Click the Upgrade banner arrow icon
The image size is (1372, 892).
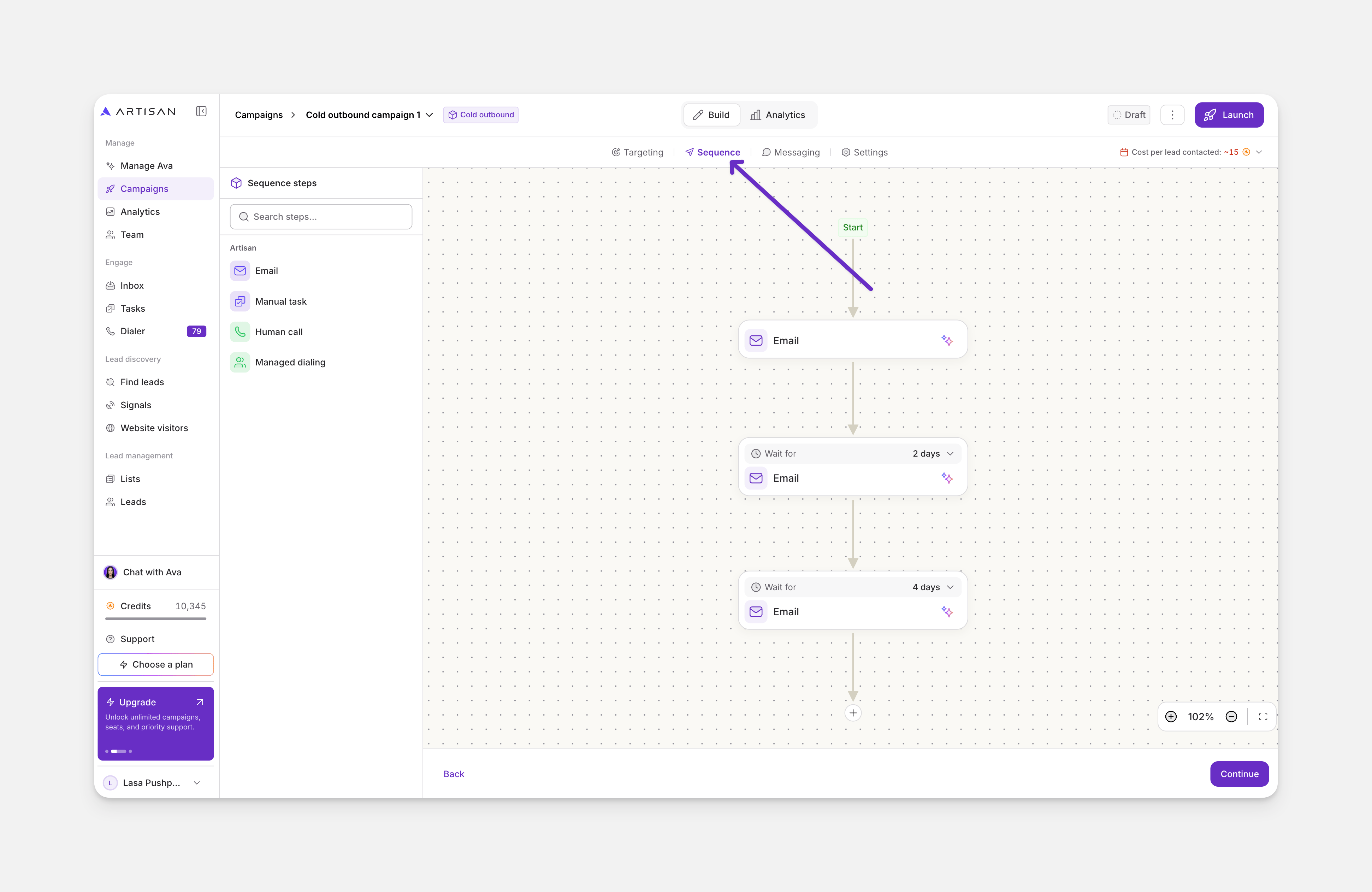coord(200,702)
